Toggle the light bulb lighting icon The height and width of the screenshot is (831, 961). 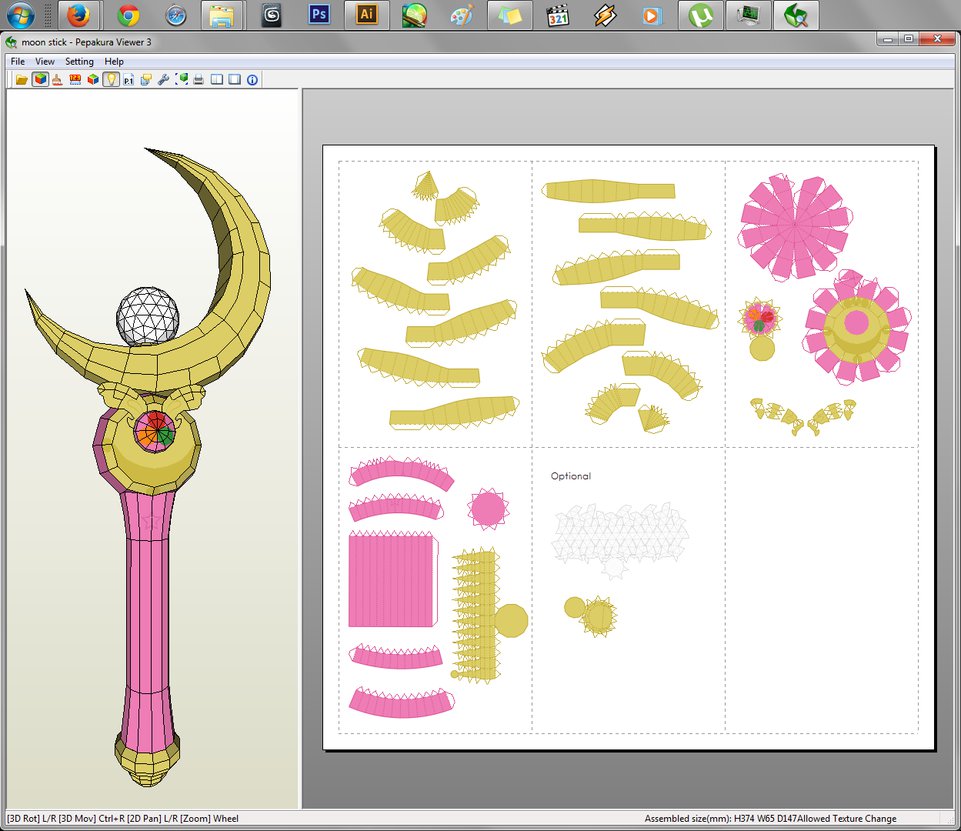110,80
